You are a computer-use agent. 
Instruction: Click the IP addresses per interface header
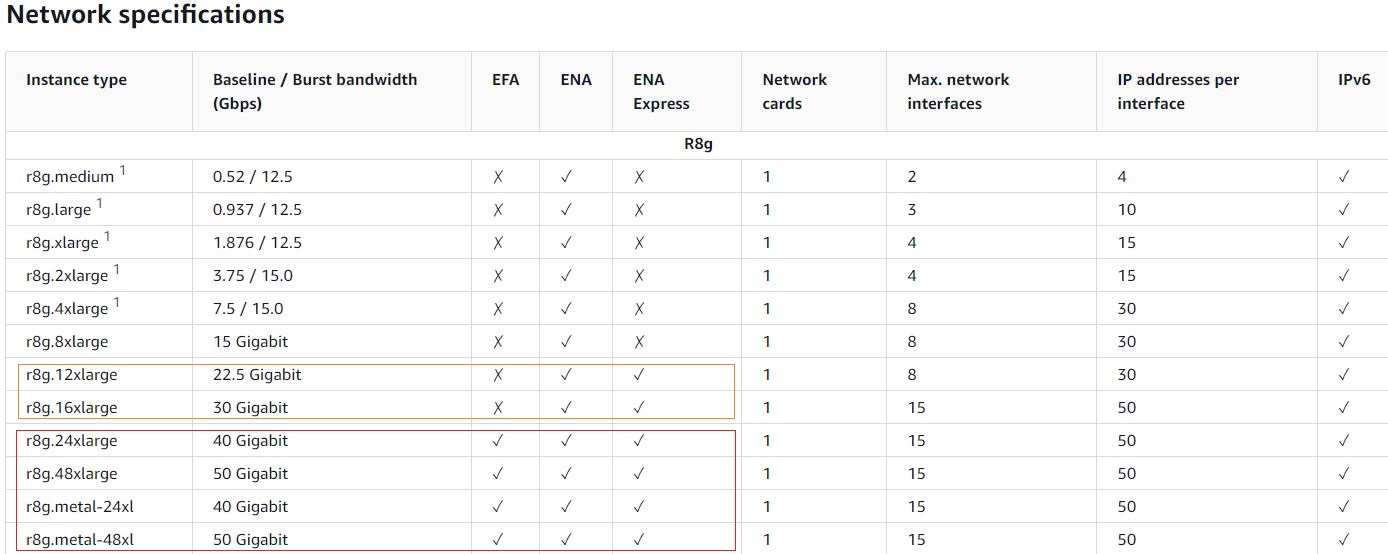(x=1179, y=91)
